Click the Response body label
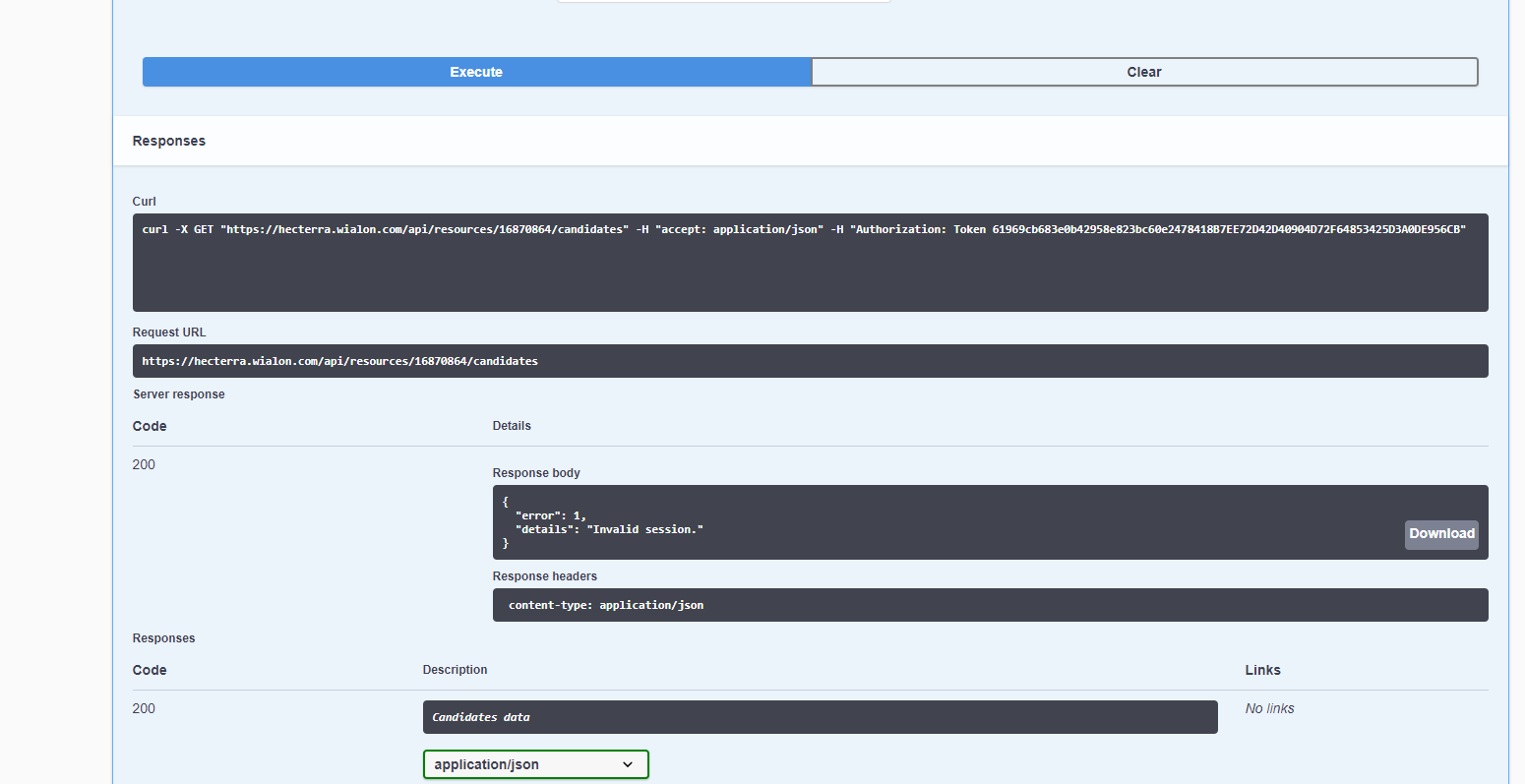This screenshot has width=1525, height=784. pyautogui.click(x=536, y=473)
